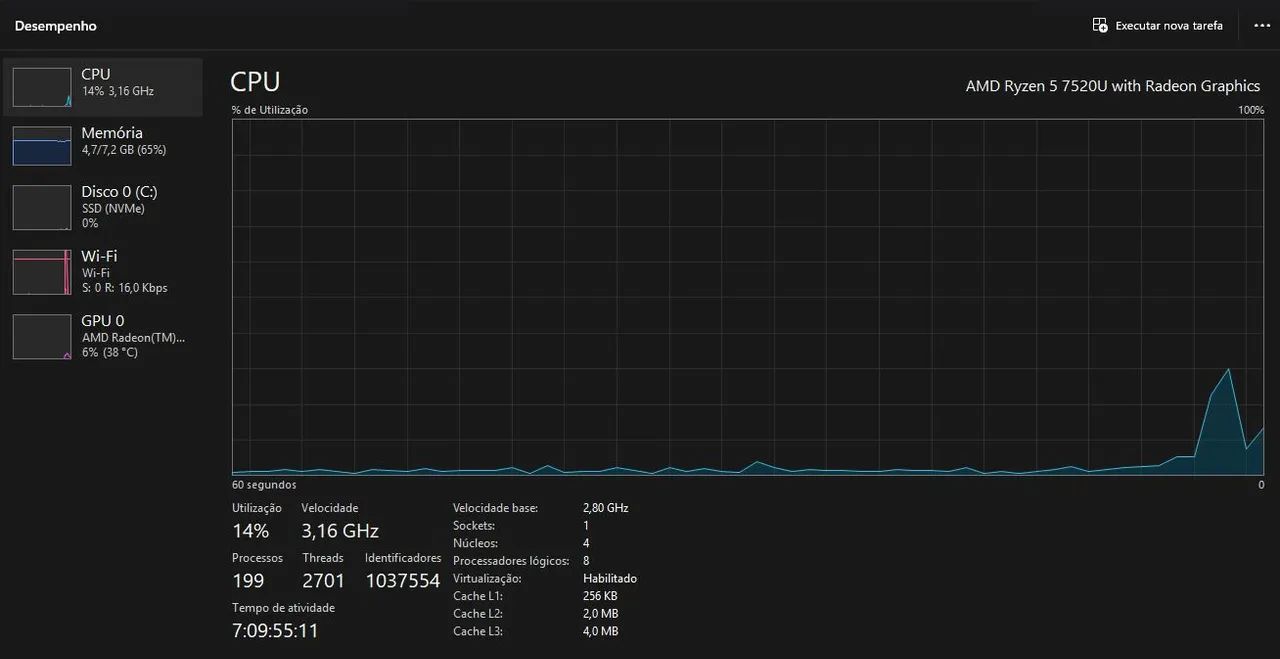Click the uptime value 7:09:55:11

pos(275,630)
